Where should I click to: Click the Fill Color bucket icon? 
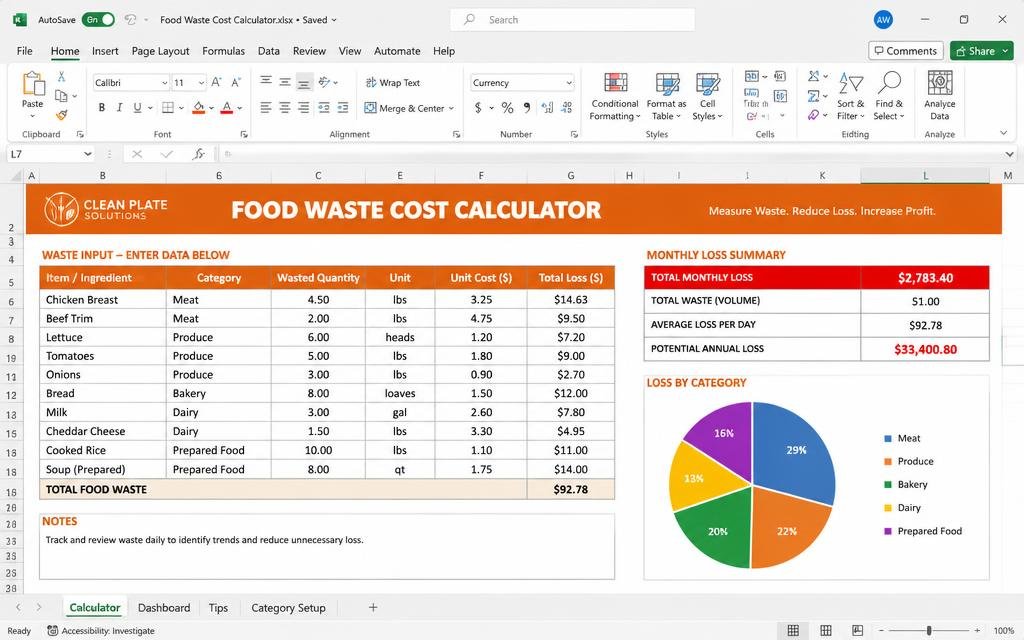199,108
